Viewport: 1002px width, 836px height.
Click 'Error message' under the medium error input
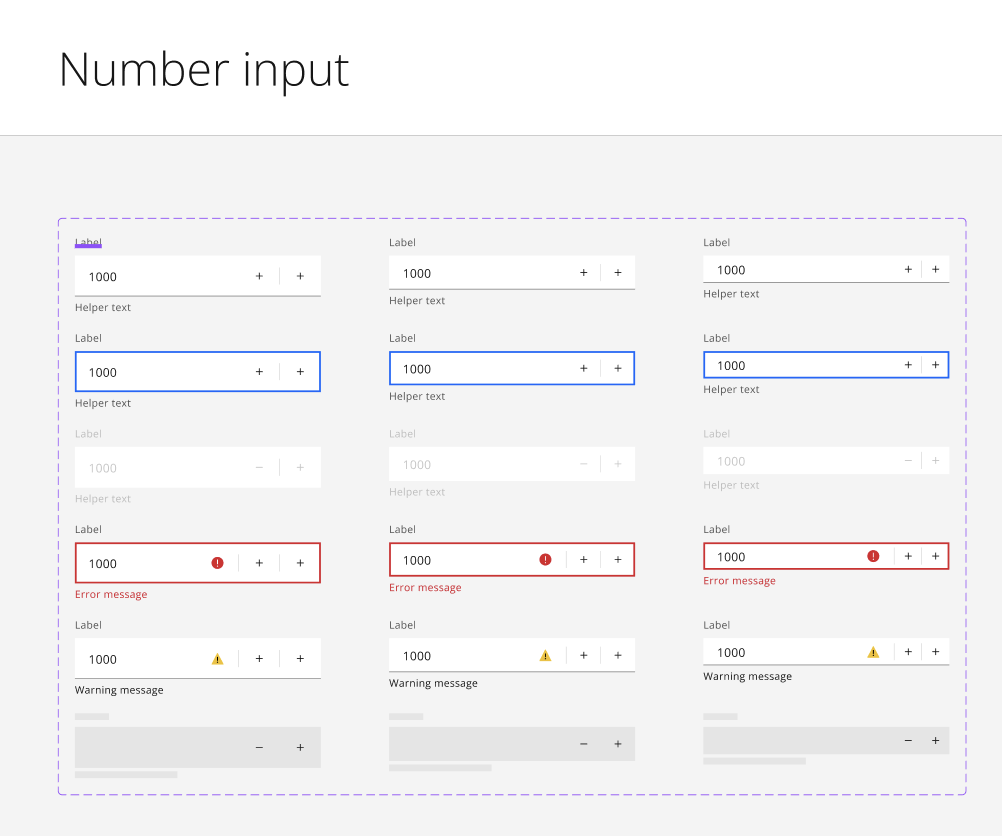[x=426, y=587]
